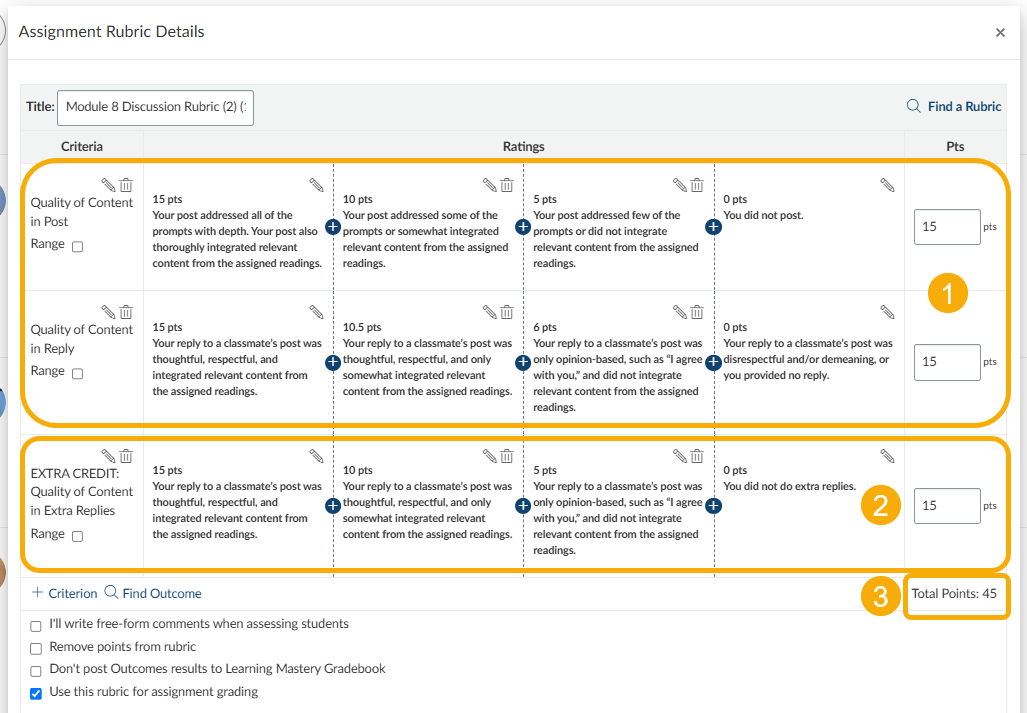The image size is (1027, 713).
Task: Uncheck 'Use this rubric for assignment grading'
Action: tap(36, 693)
